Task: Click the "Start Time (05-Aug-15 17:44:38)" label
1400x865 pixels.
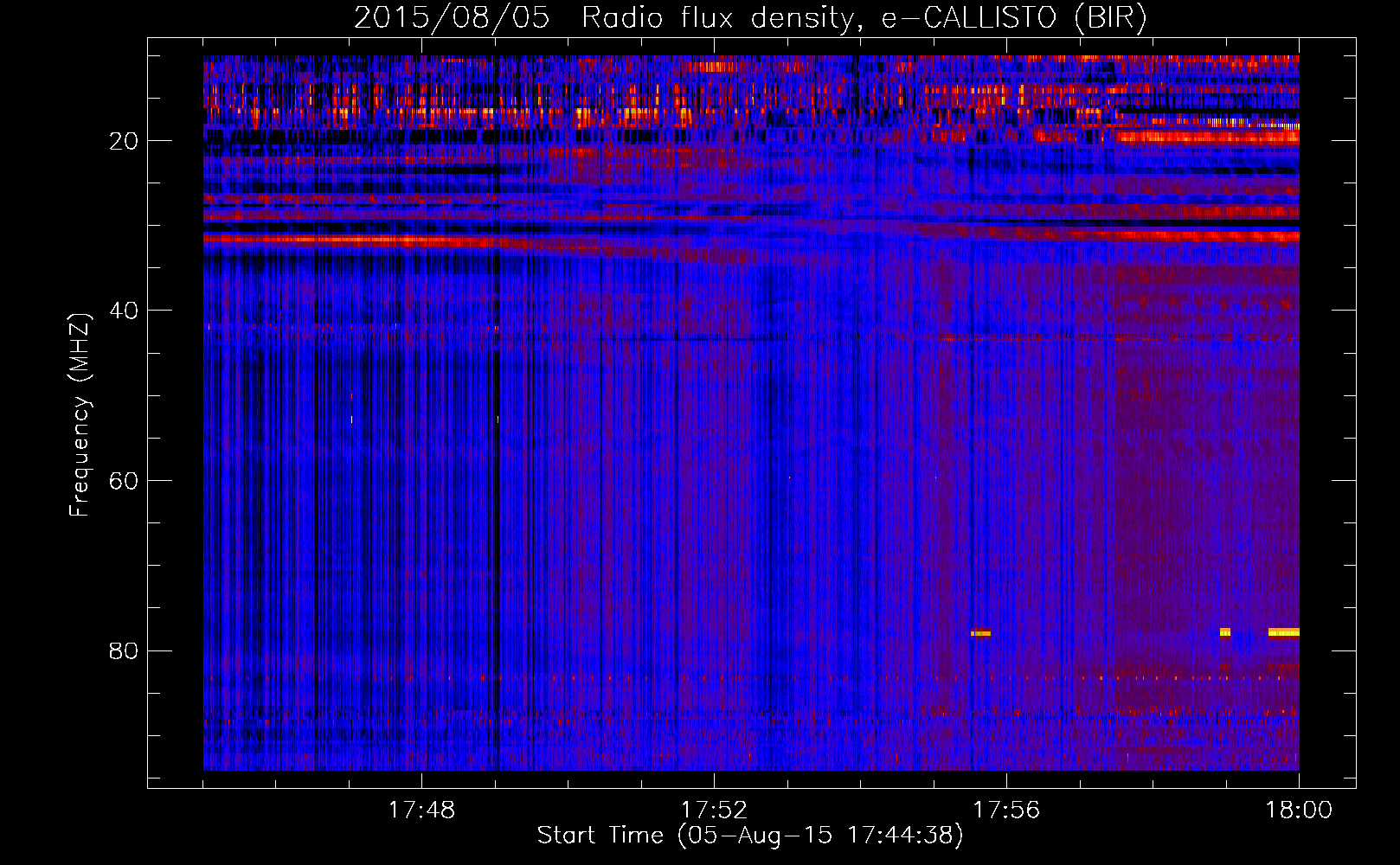Action: 750,836
